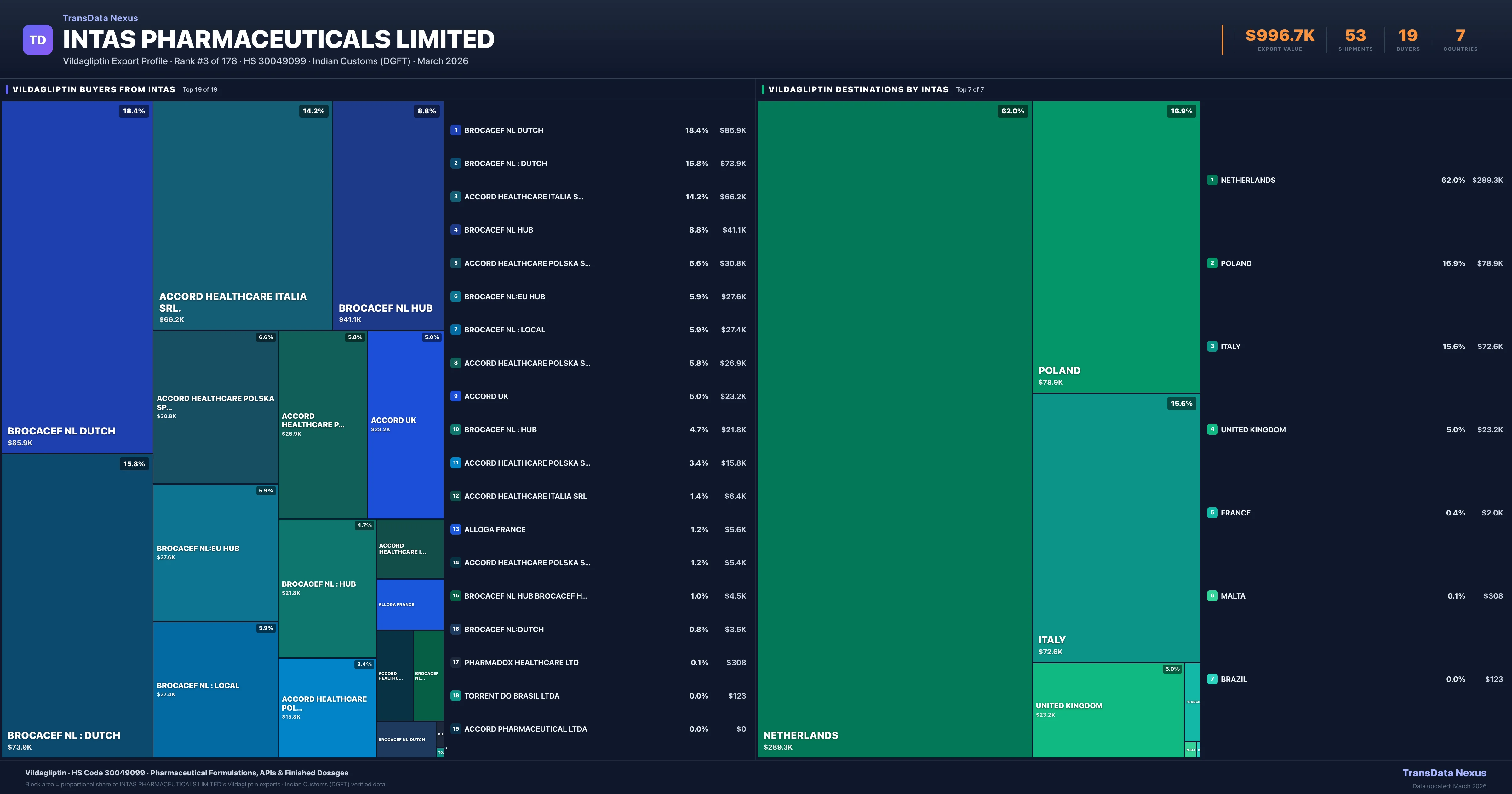Image resolution: width=1512 pixels, height=794 pixels.
Task: Click the TransDataNexus footer link
Action: [1444, 773]
